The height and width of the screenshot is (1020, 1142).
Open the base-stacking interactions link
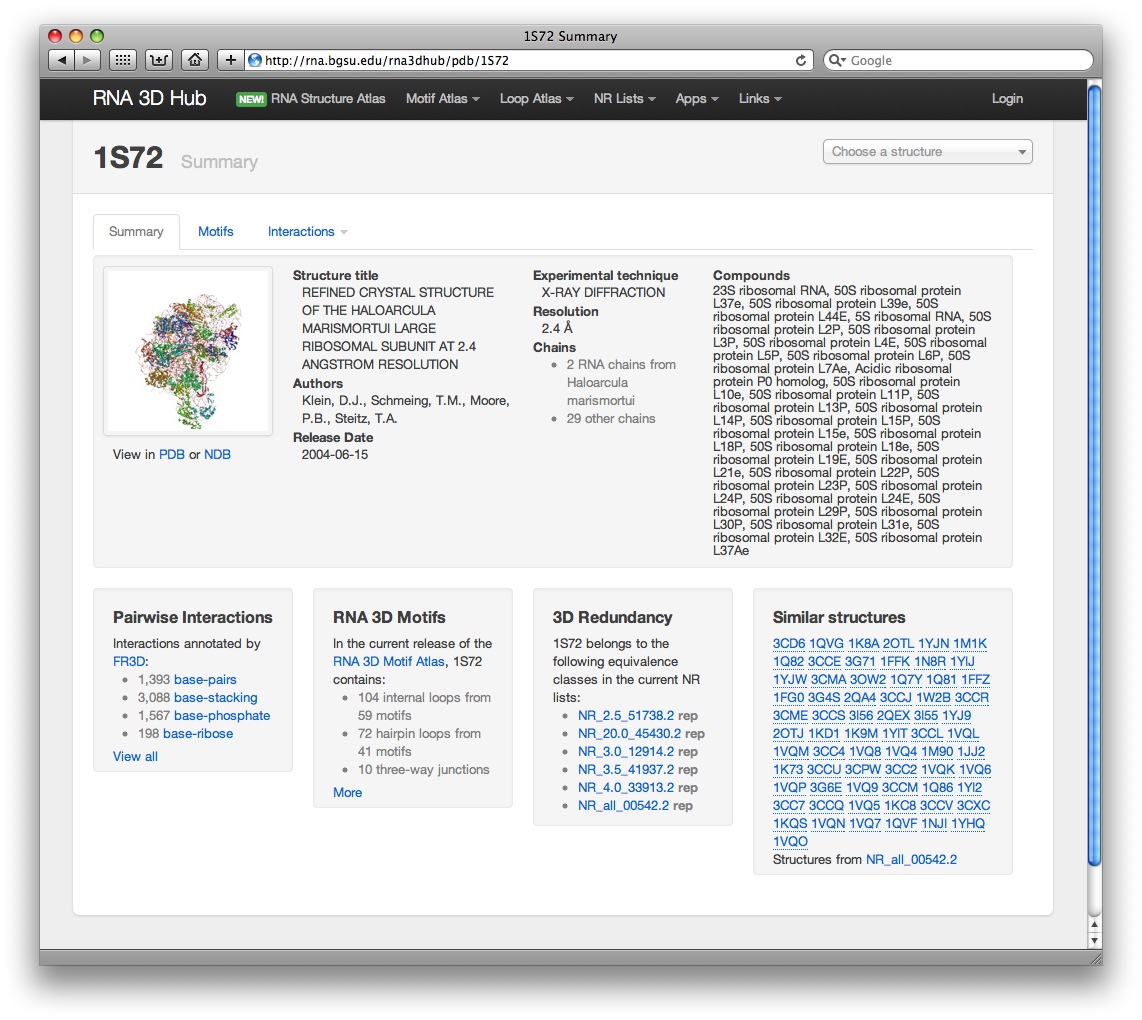(x=215, y=698)
